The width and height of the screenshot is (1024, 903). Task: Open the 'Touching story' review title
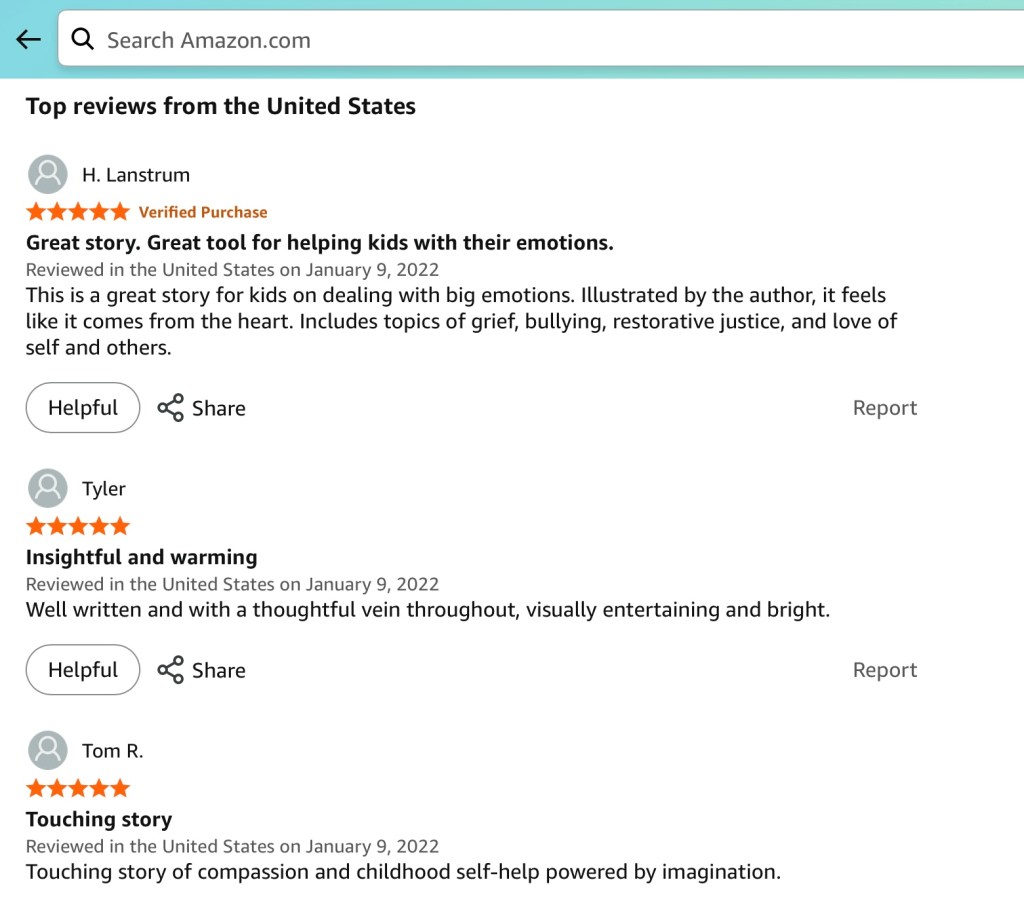99,819
